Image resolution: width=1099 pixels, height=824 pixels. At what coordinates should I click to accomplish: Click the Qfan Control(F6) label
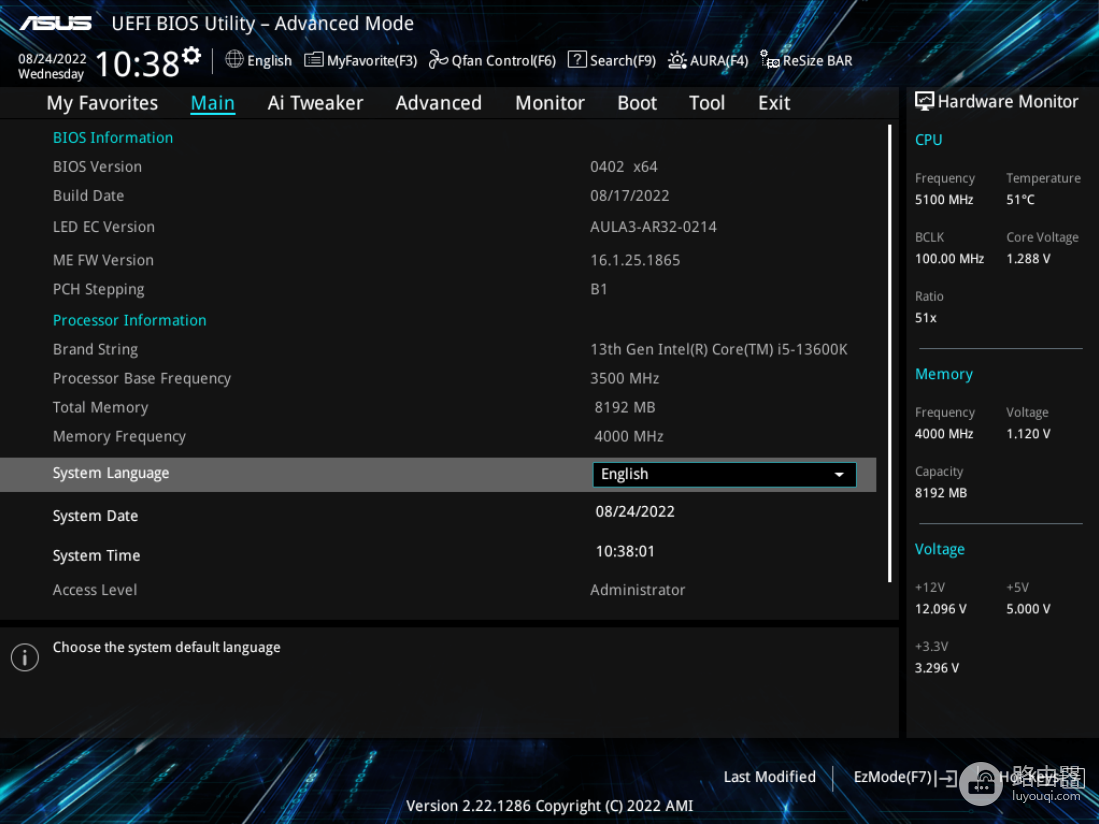coord(503,60)
